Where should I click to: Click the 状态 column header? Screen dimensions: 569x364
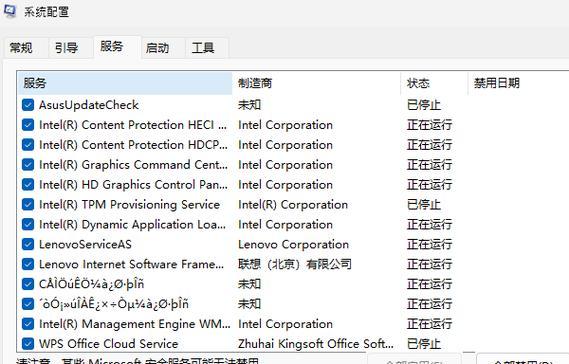[x=434, y=83]
